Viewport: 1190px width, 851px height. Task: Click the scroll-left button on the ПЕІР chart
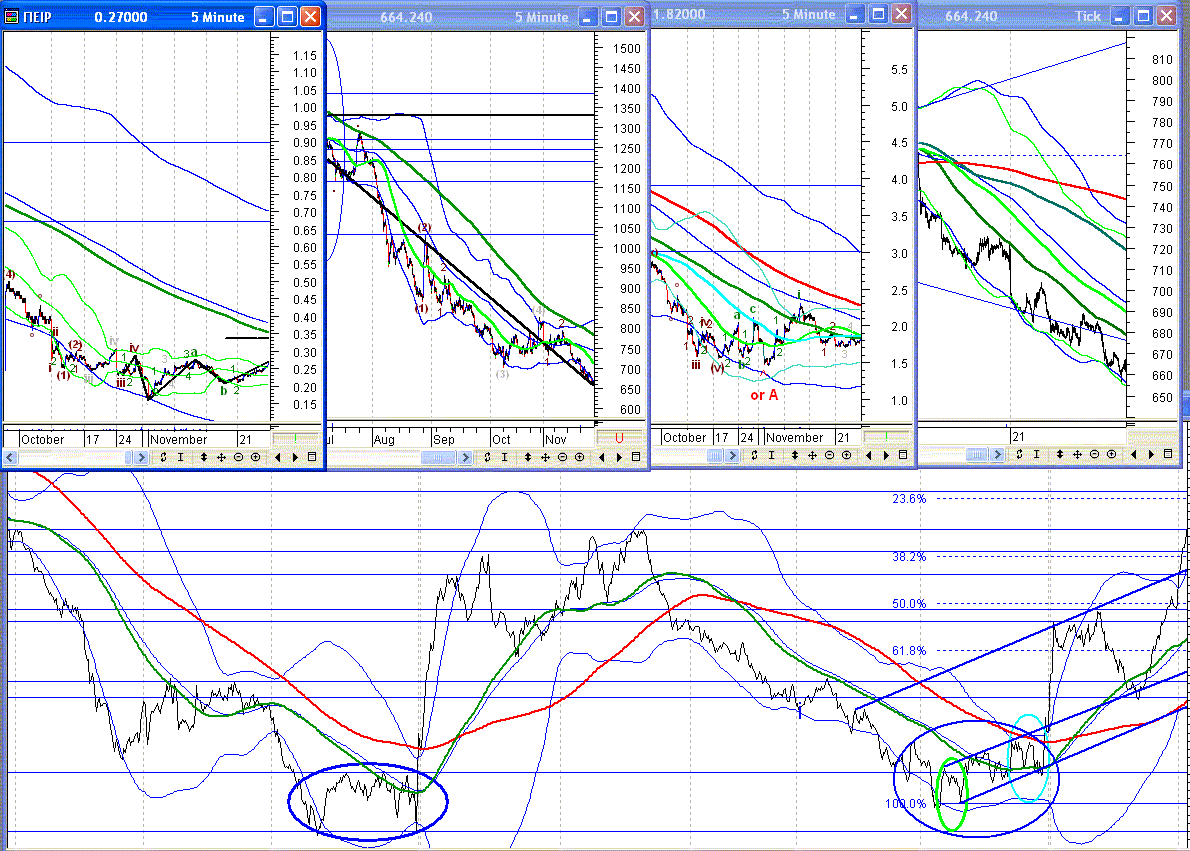(x=10, y=457)
